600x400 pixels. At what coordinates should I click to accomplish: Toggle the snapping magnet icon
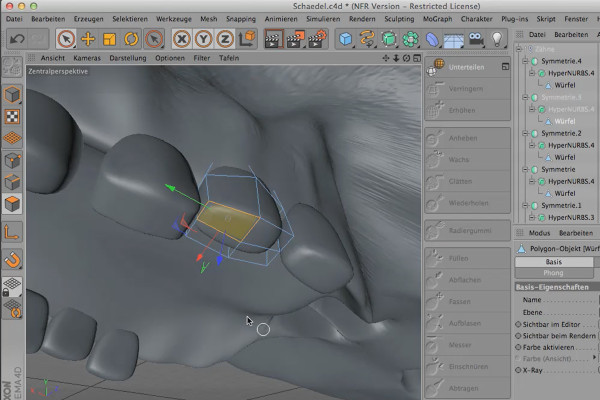point(12,260)
